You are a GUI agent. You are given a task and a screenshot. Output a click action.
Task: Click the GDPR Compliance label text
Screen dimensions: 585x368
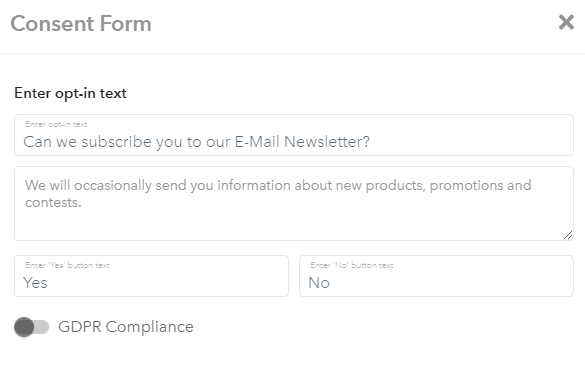(126, 327)
